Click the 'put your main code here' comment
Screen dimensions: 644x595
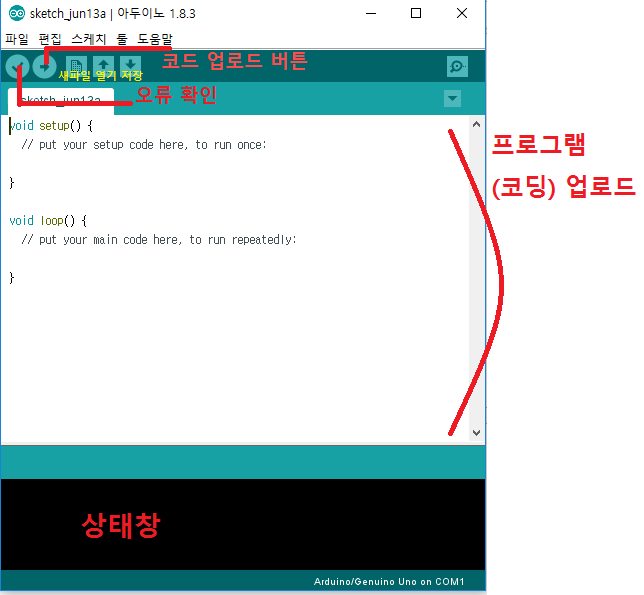tap(159, 240)
